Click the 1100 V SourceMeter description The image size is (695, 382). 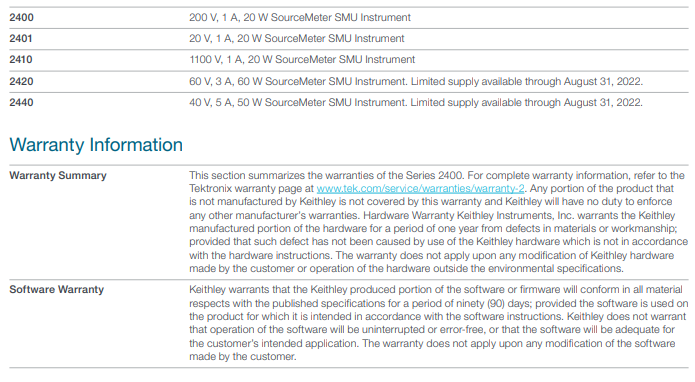coord(302,59)
